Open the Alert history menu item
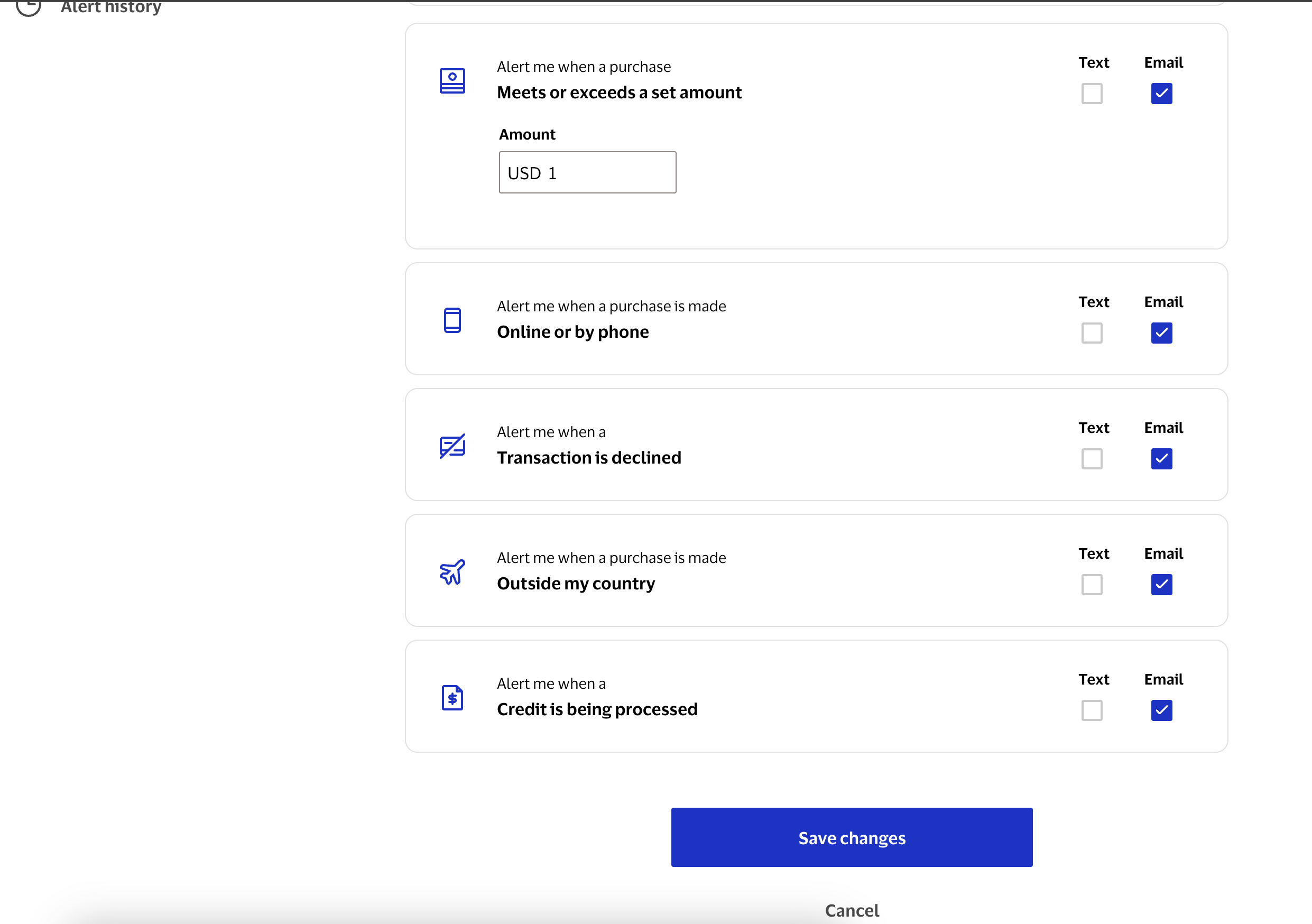1312x924 pixels. click(x=111, y=7)
